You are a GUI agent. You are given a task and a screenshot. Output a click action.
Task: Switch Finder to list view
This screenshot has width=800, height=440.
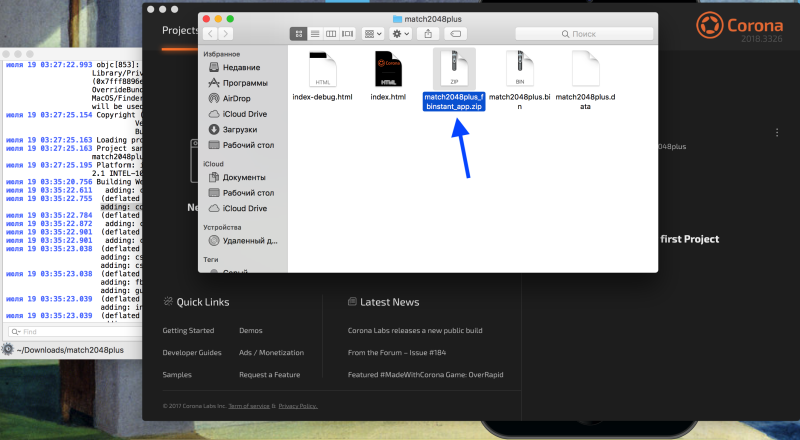[315, 34]
